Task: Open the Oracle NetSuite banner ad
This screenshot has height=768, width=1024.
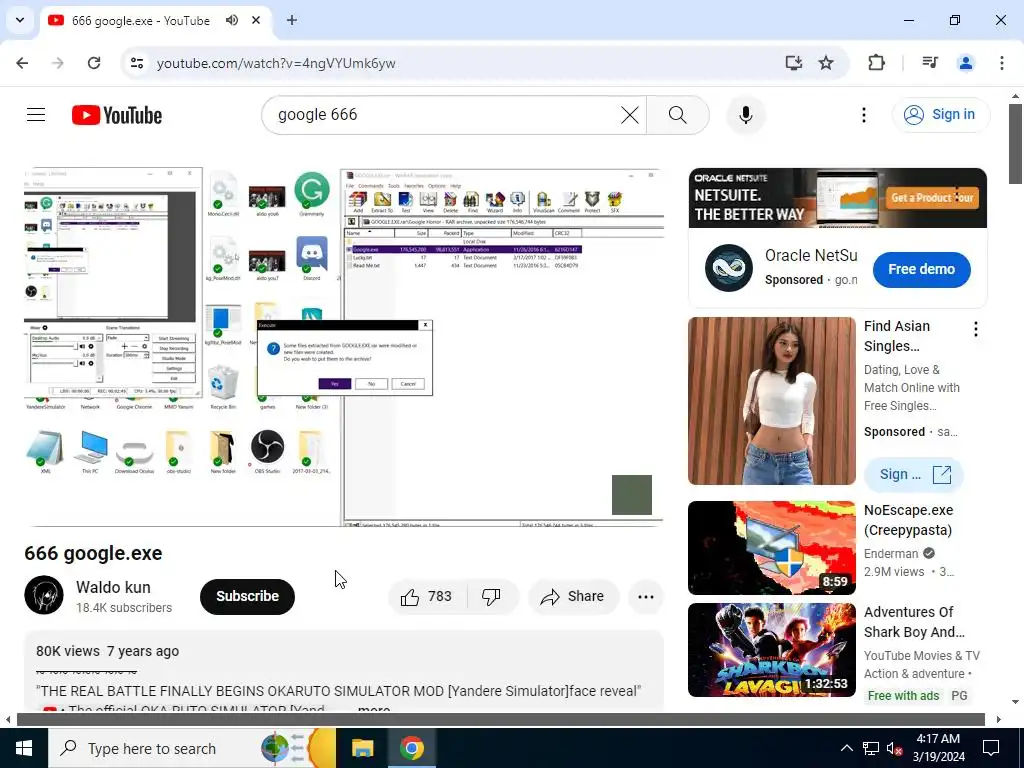Action: click(x=837, y=198)
